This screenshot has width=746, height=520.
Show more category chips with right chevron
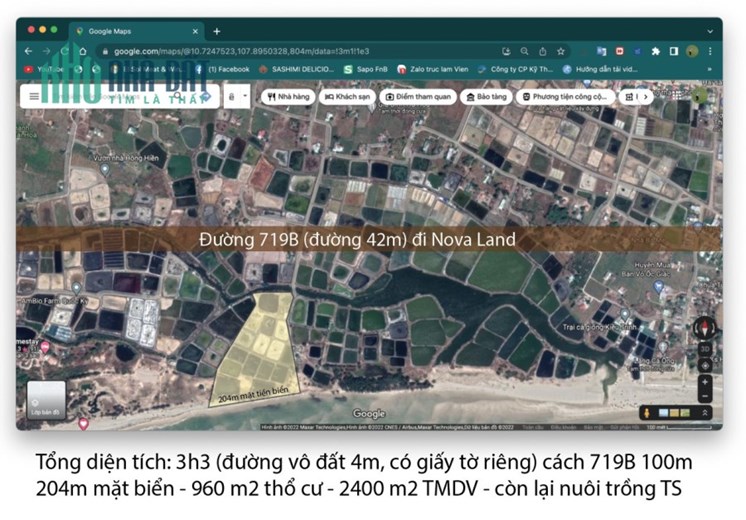(x=646, y=97)
